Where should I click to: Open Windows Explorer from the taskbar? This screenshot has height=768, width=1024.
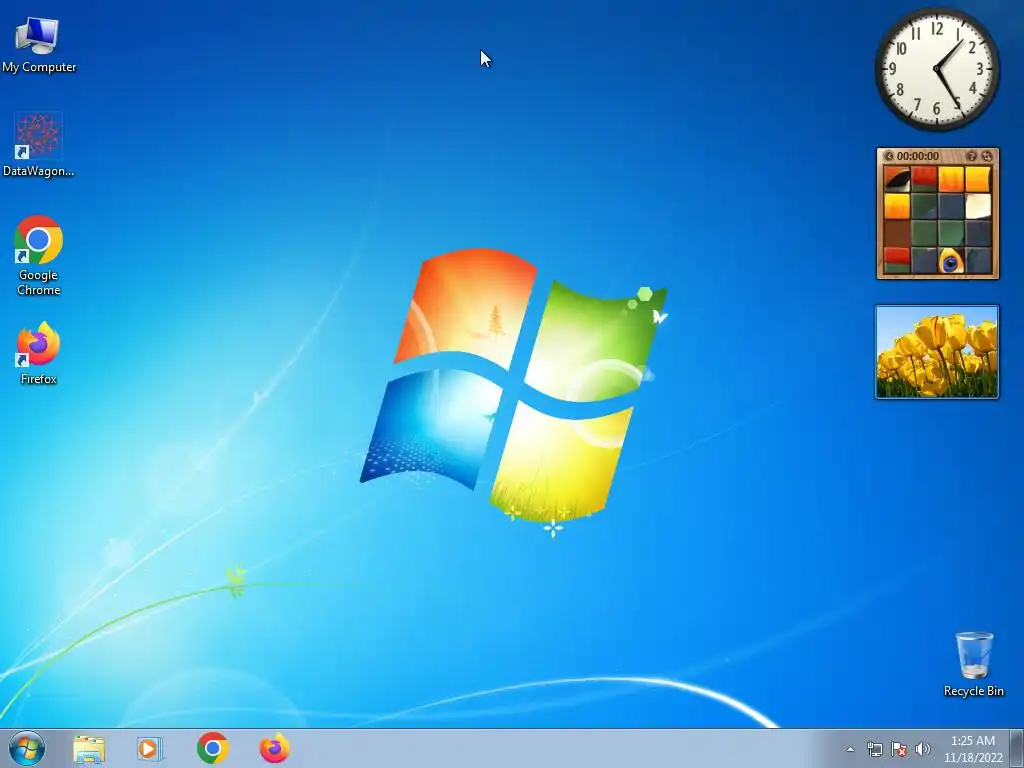89,748
